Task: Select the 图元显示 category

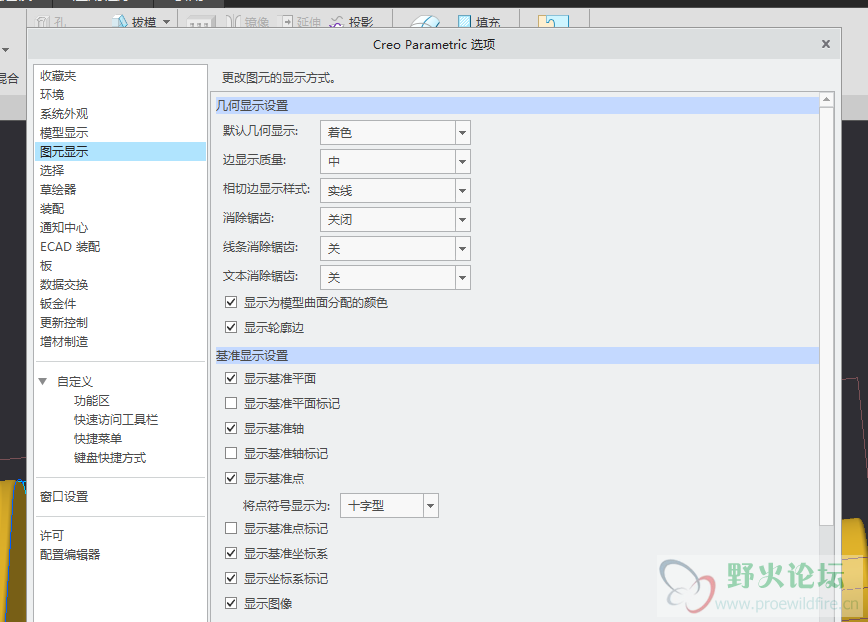Action: tap(120, 152)
